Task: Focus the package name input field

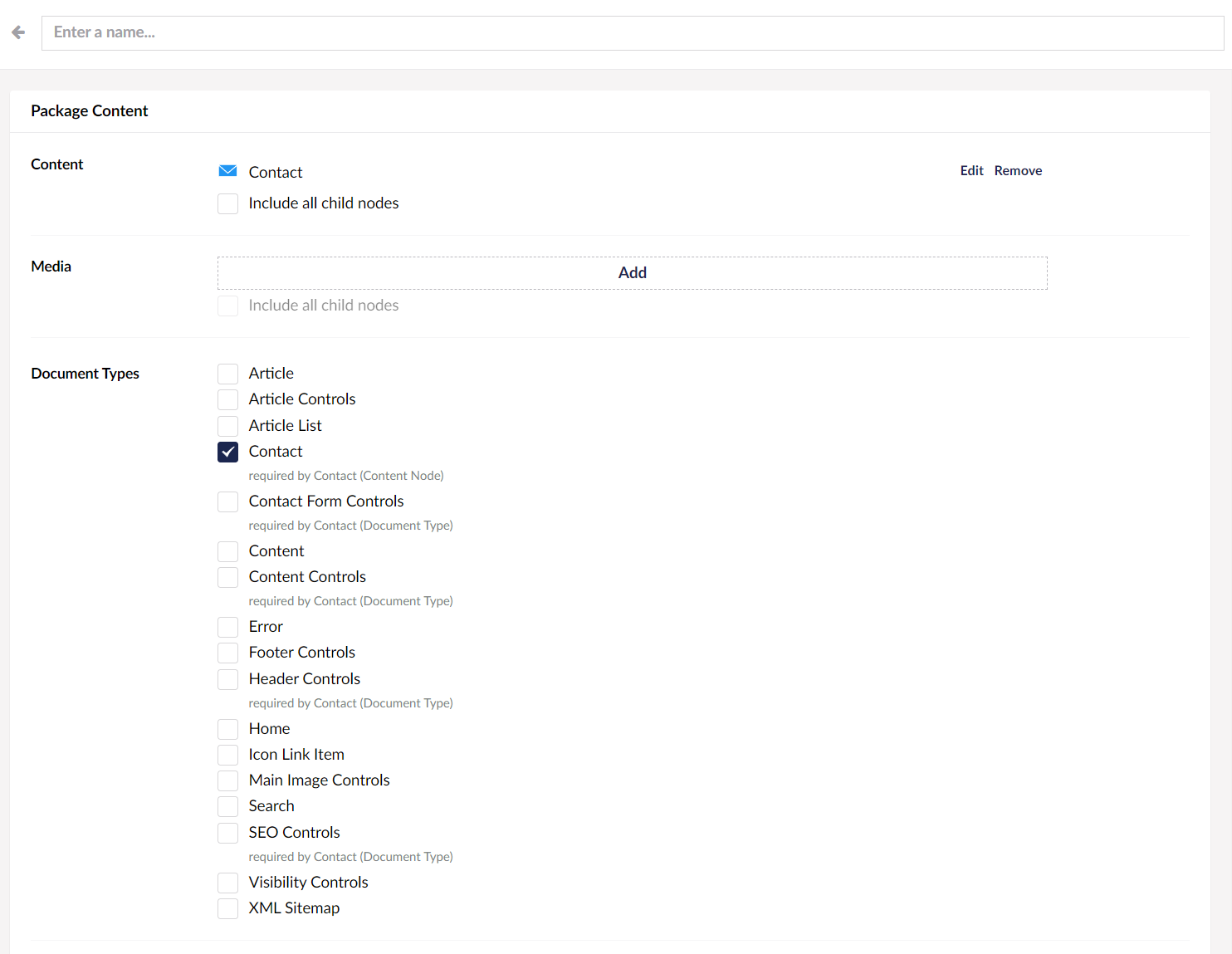Action: (x=633, y=33)
